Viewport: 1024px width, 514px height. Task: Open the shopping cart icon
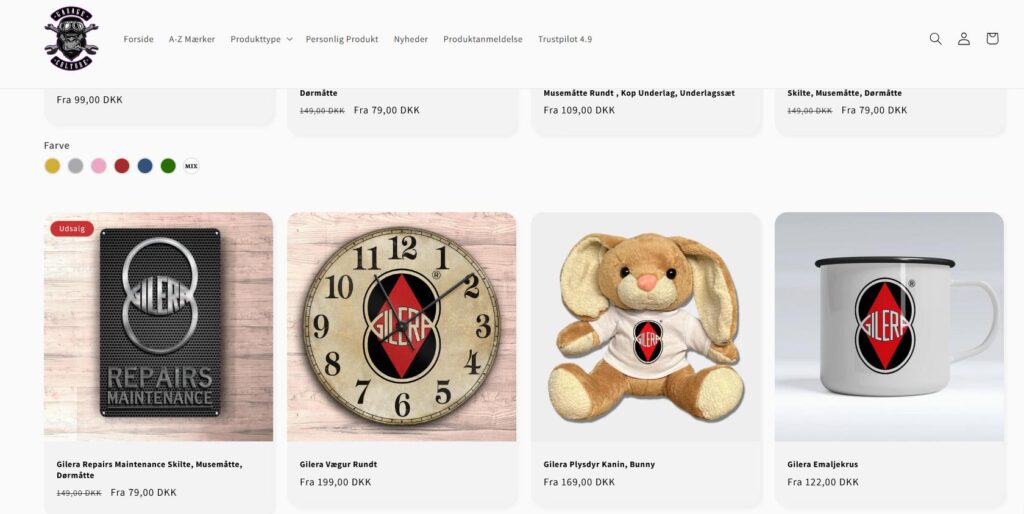(992, 39)
